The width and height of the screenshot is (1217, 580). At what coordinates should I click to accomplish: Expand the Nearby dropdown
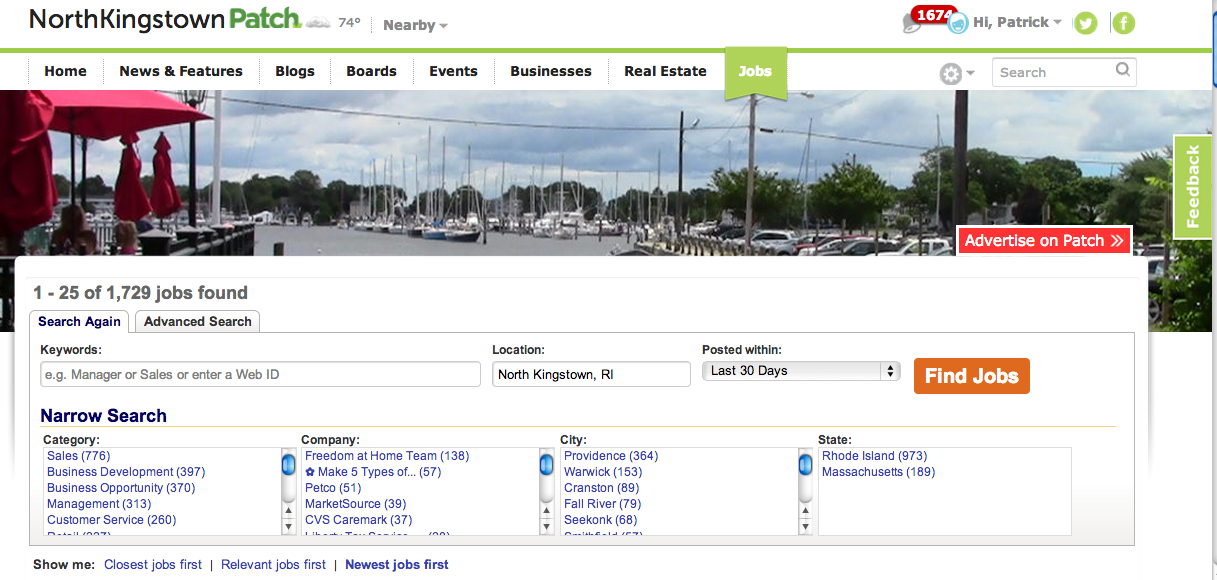[x=415, y=25]
